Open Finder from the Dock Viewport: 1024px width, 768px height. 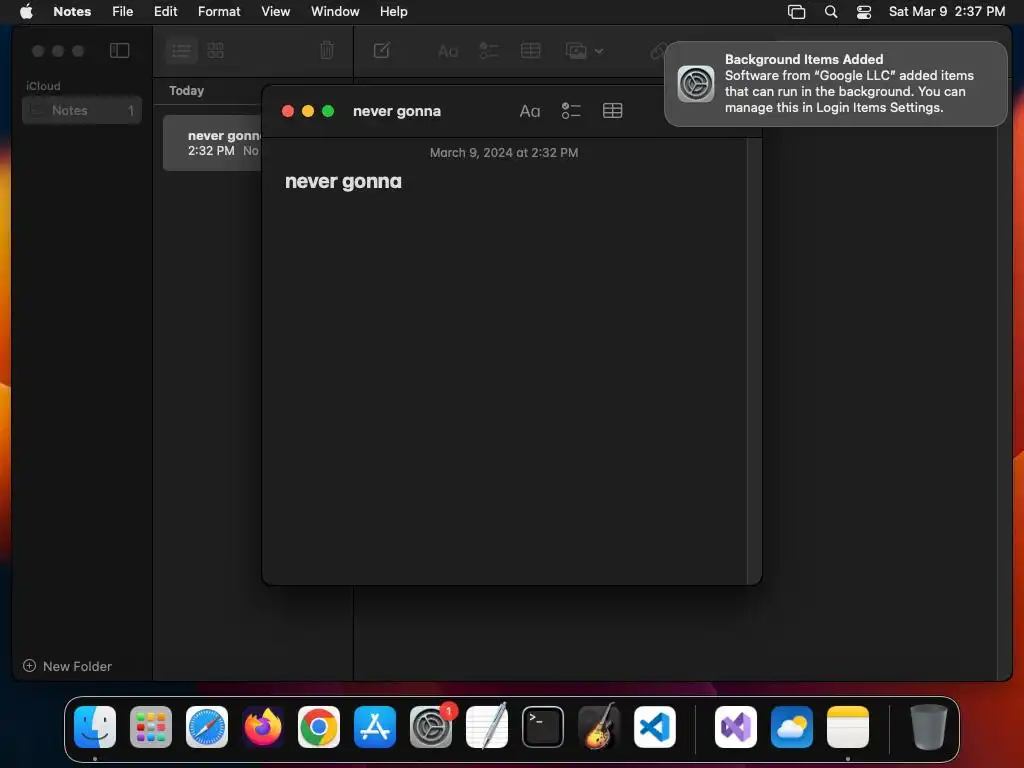[95, 727]
